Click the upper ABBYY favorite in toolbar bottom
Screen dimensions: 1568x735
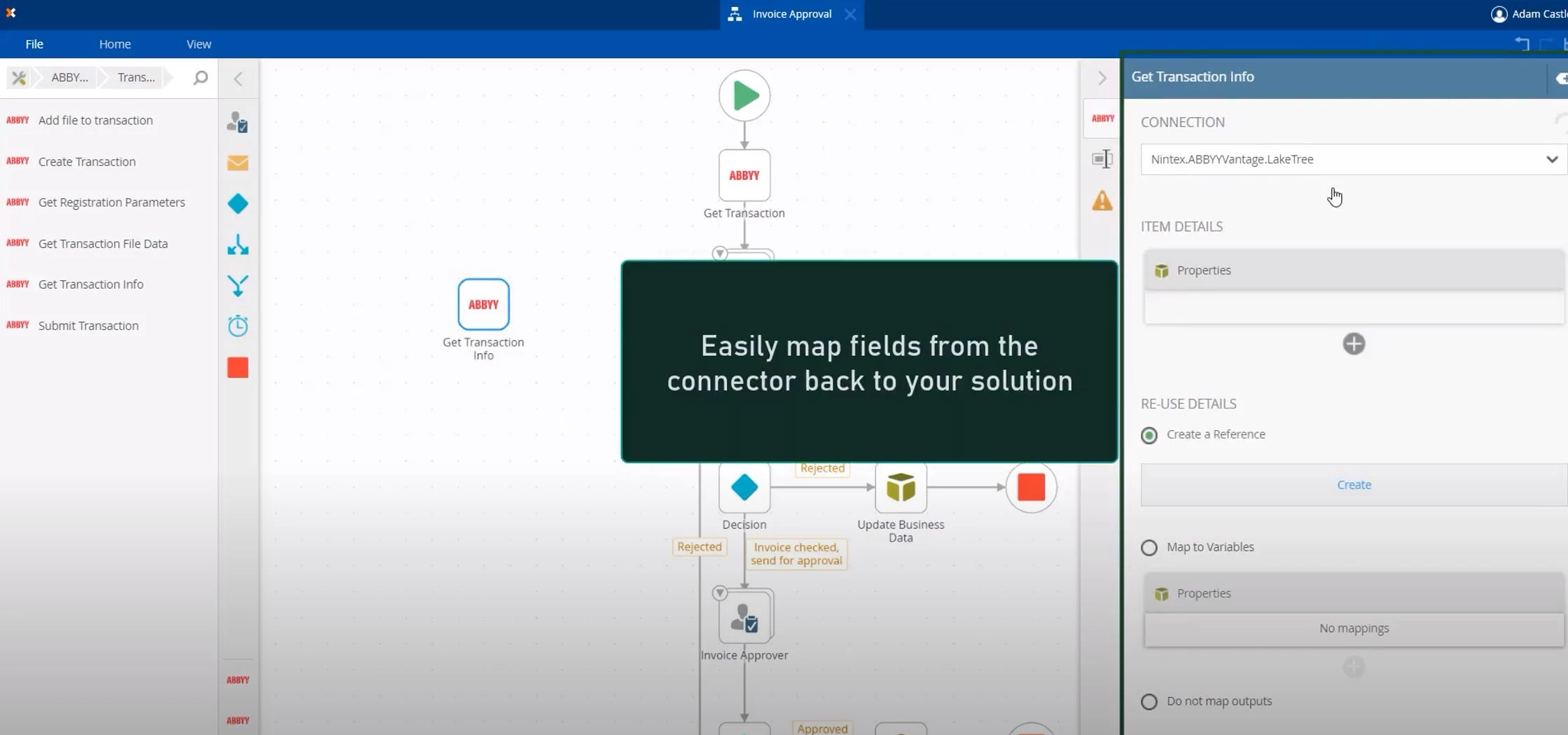click(238, 680)
